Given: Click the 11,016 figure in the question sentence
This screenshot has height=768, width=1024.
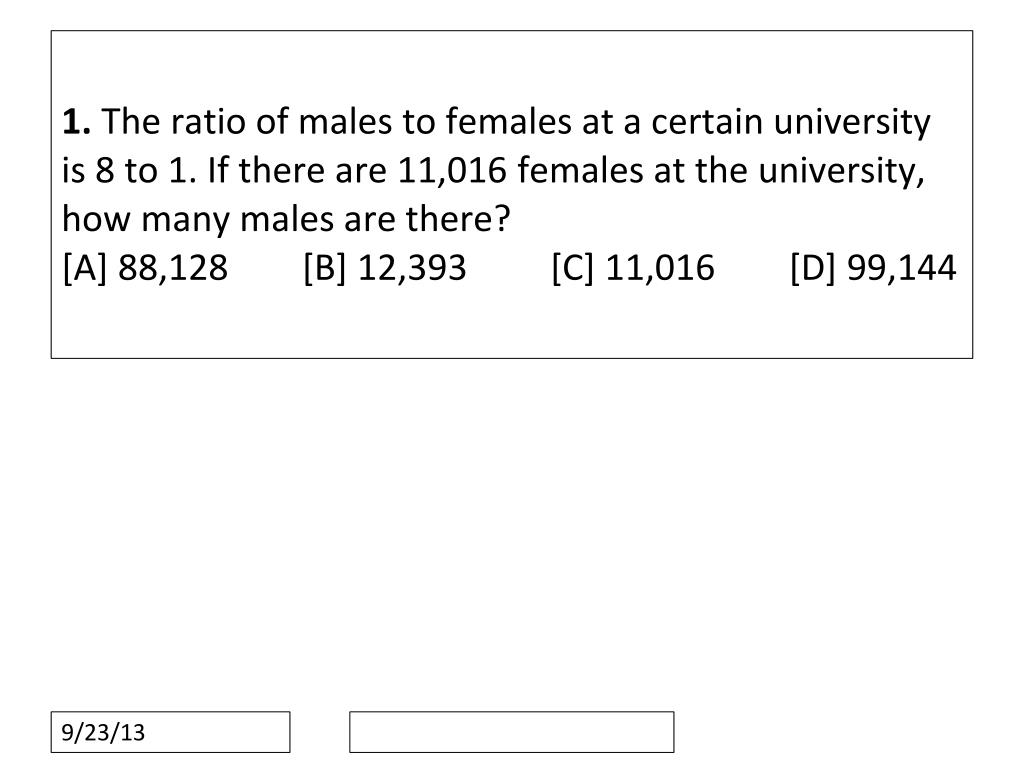Looking at the screenshot, I should [x=452, y=171].
